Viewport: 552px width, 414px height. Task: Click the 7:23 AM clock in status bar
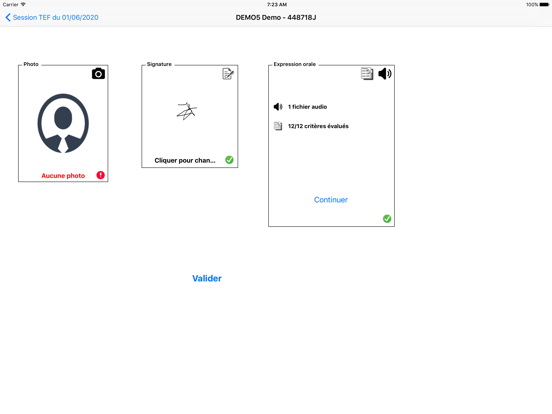(277, 5)
